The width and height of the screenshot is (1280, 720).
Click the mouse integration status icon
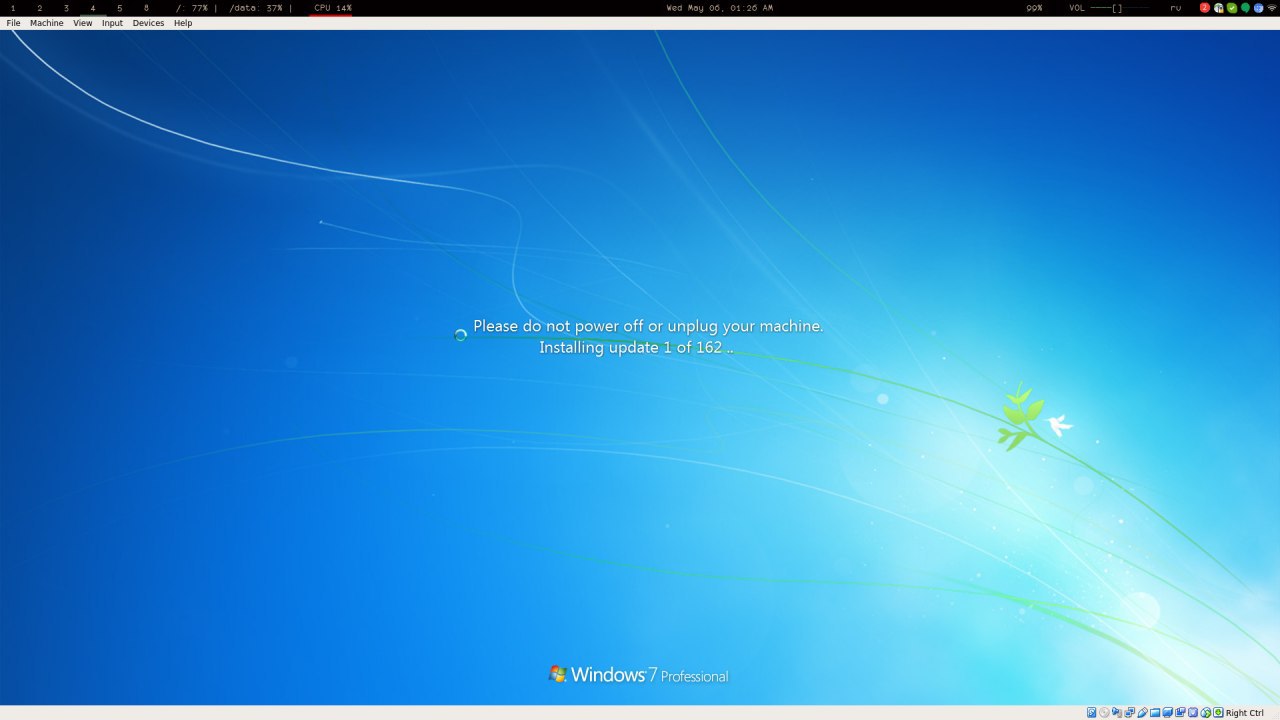point(1206,712)
